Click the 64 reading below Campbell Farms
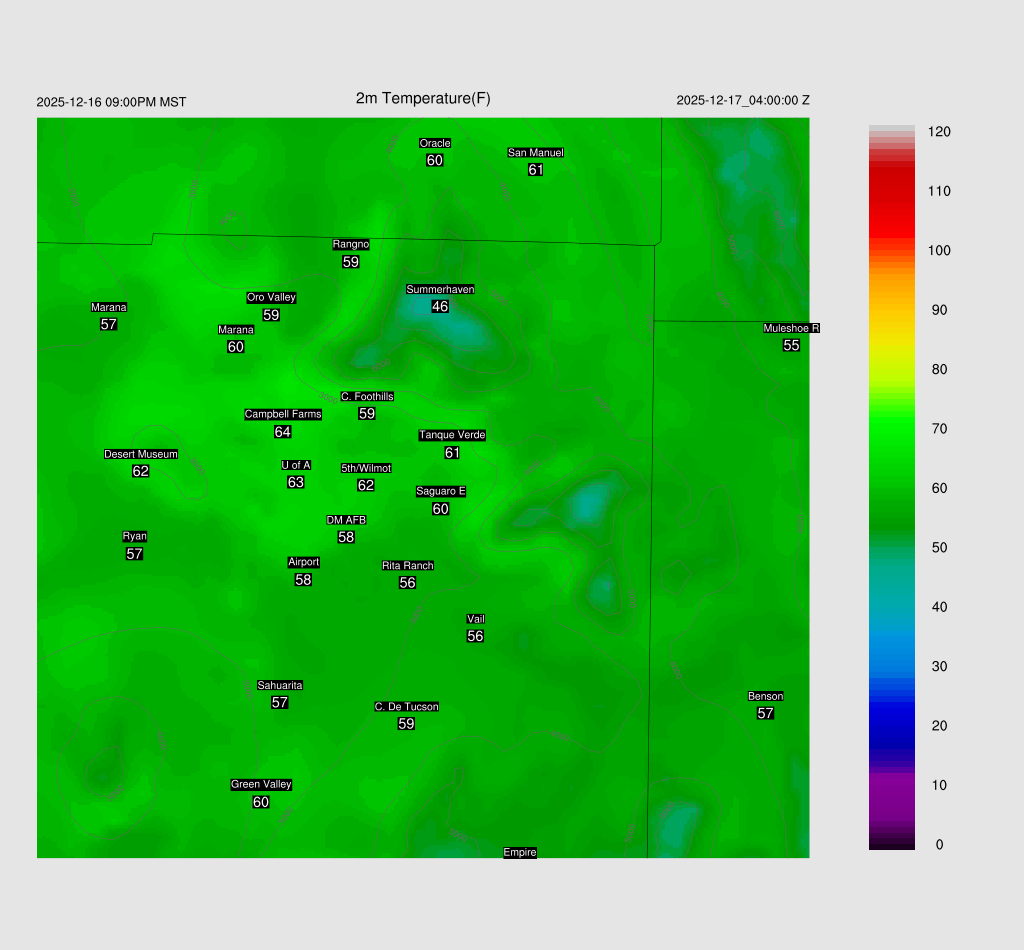Image resolution: width=1024 pixels, height=950 pixels. click(x=283, y=432)
